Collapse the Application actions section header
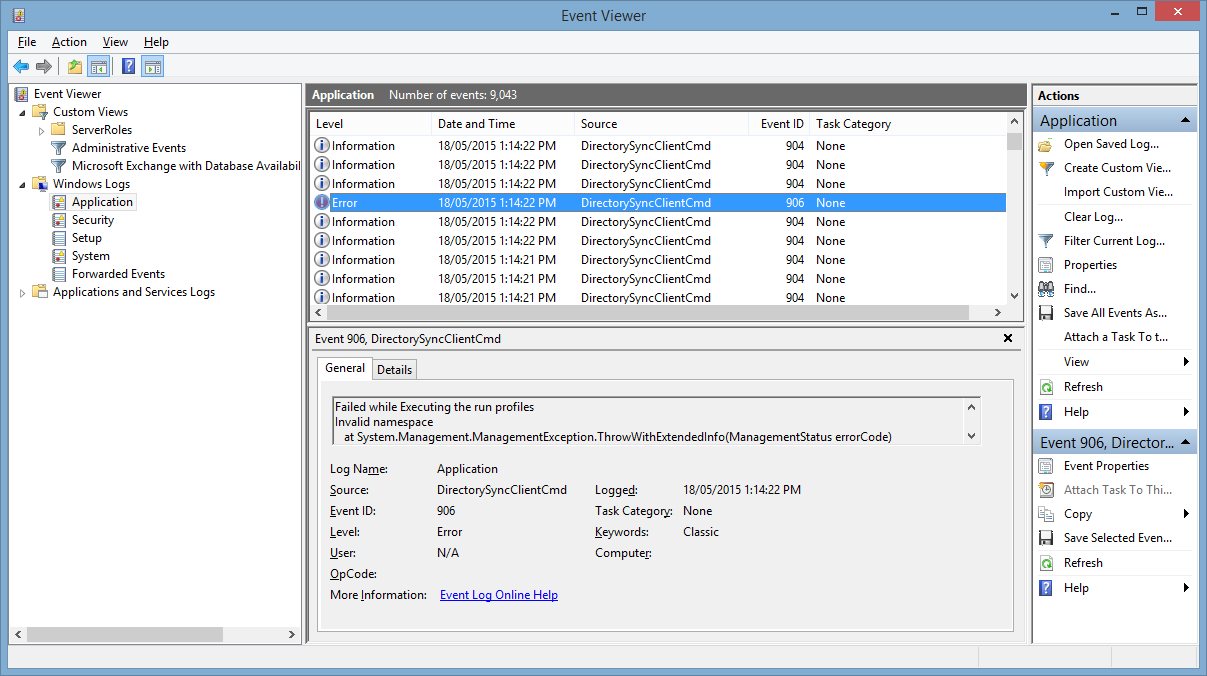The image size is (1207, 676). click(1186, 121)
